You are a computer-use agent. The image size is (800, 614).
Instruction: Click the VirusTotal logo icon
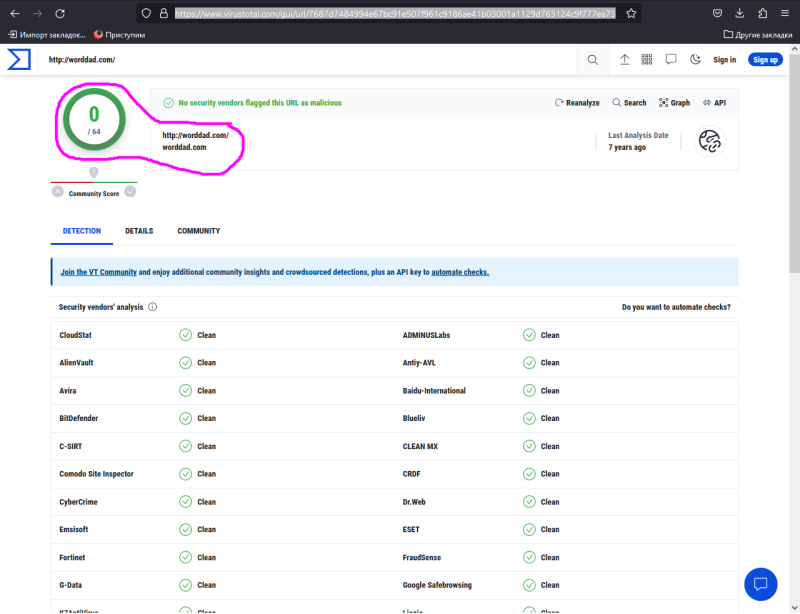(x=19, y=60)
